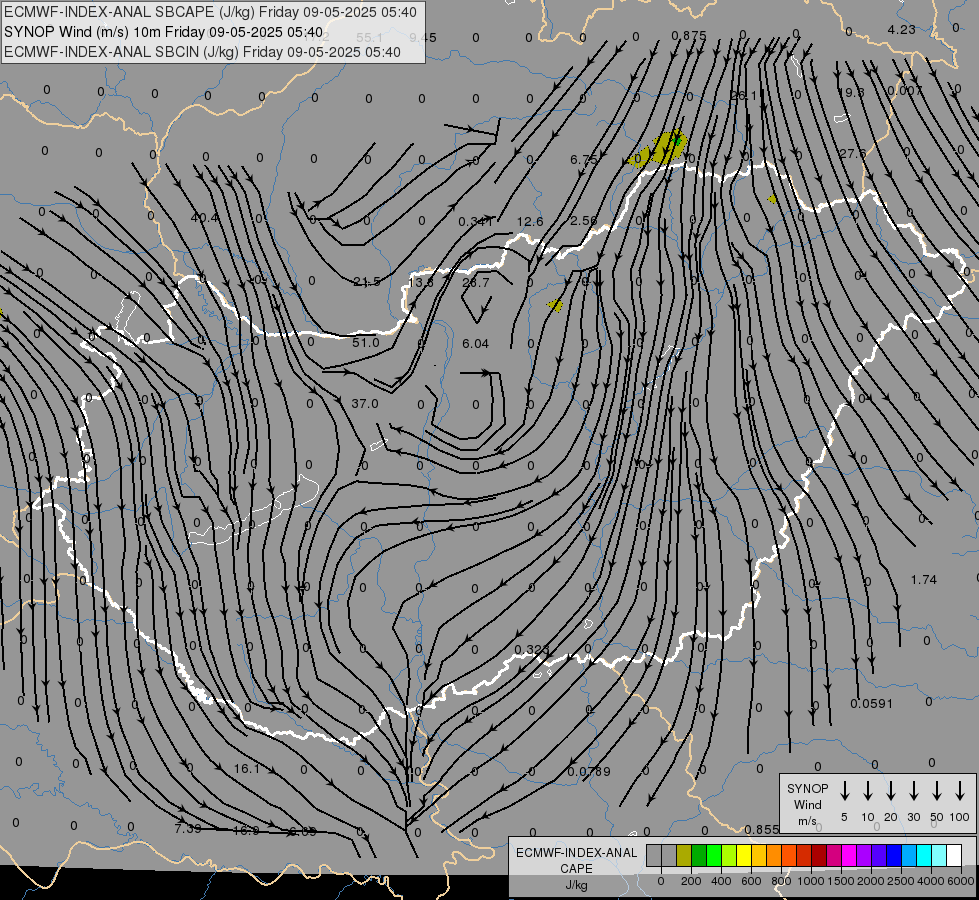
Task: Click the map value 4.23
Action: [x=902, y=30]
